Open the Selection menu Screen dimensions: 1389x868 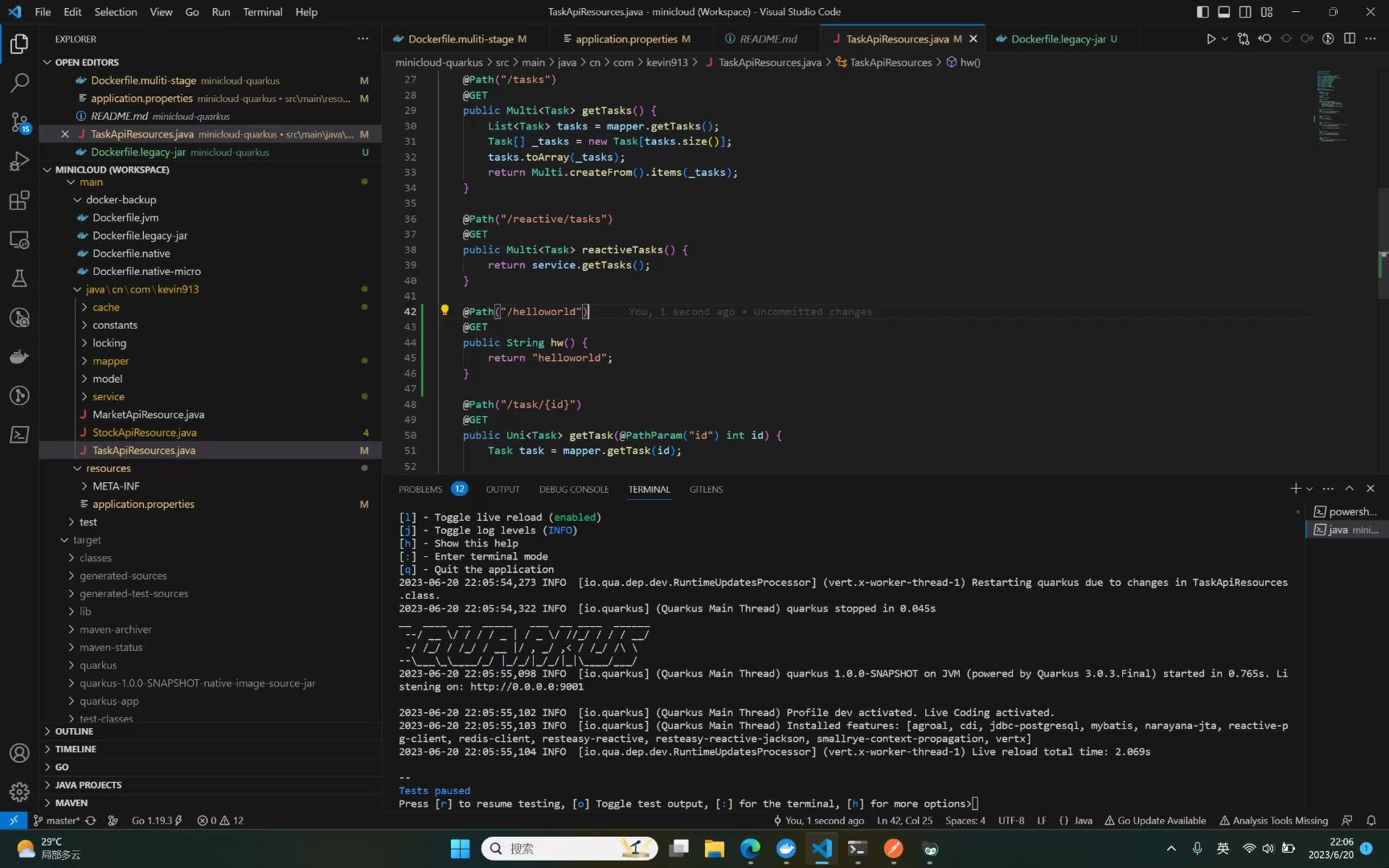(x=115, y=12)
